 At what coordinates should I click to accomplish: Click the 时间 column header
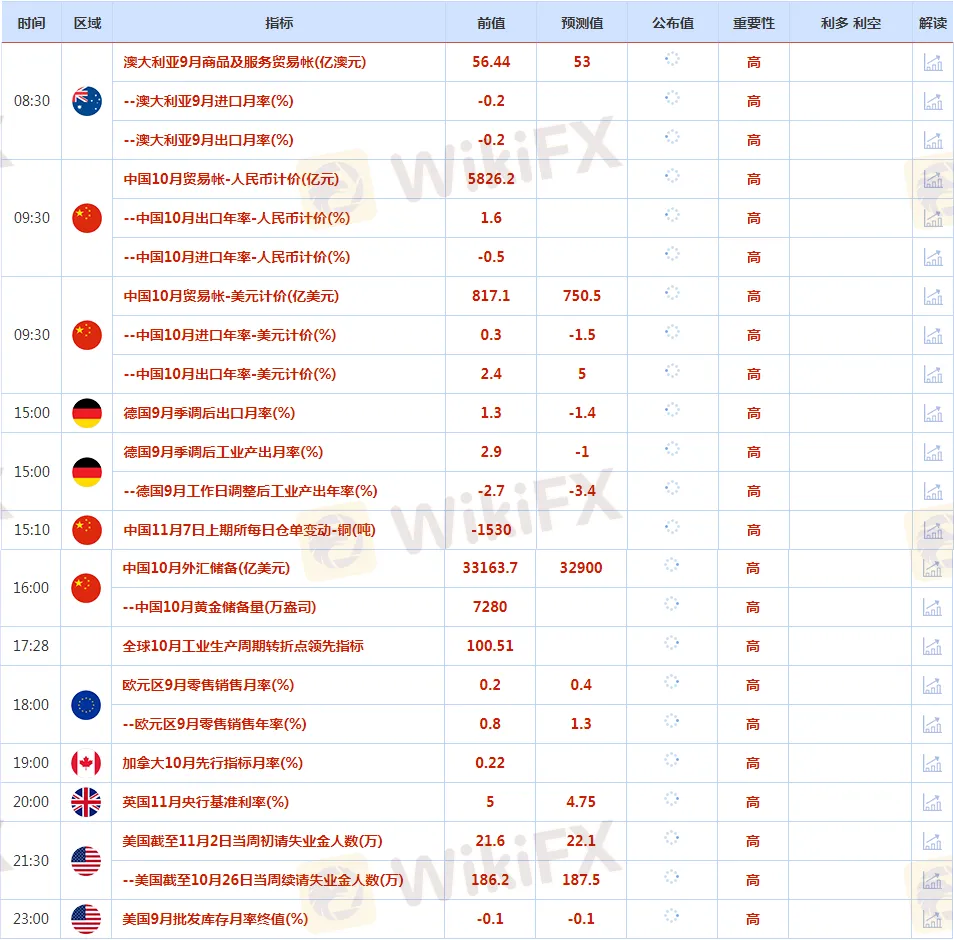[32, 23]
